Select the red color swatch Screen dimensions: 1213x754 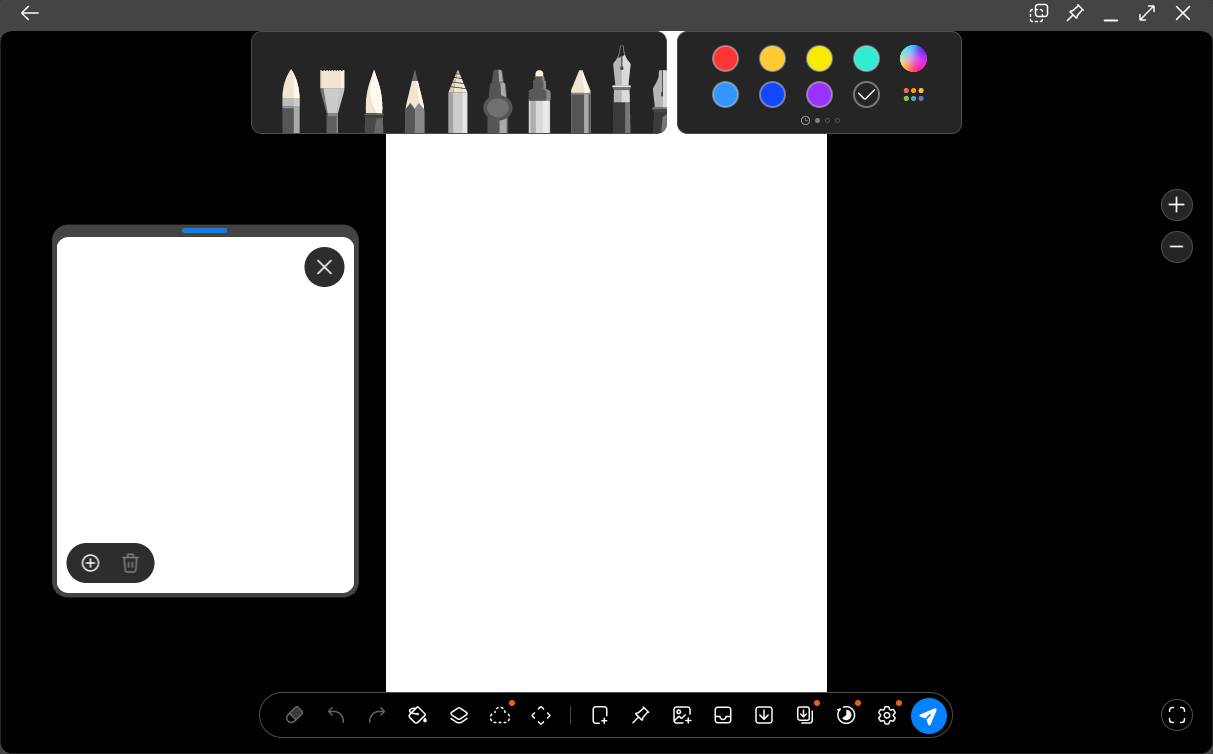725,59
